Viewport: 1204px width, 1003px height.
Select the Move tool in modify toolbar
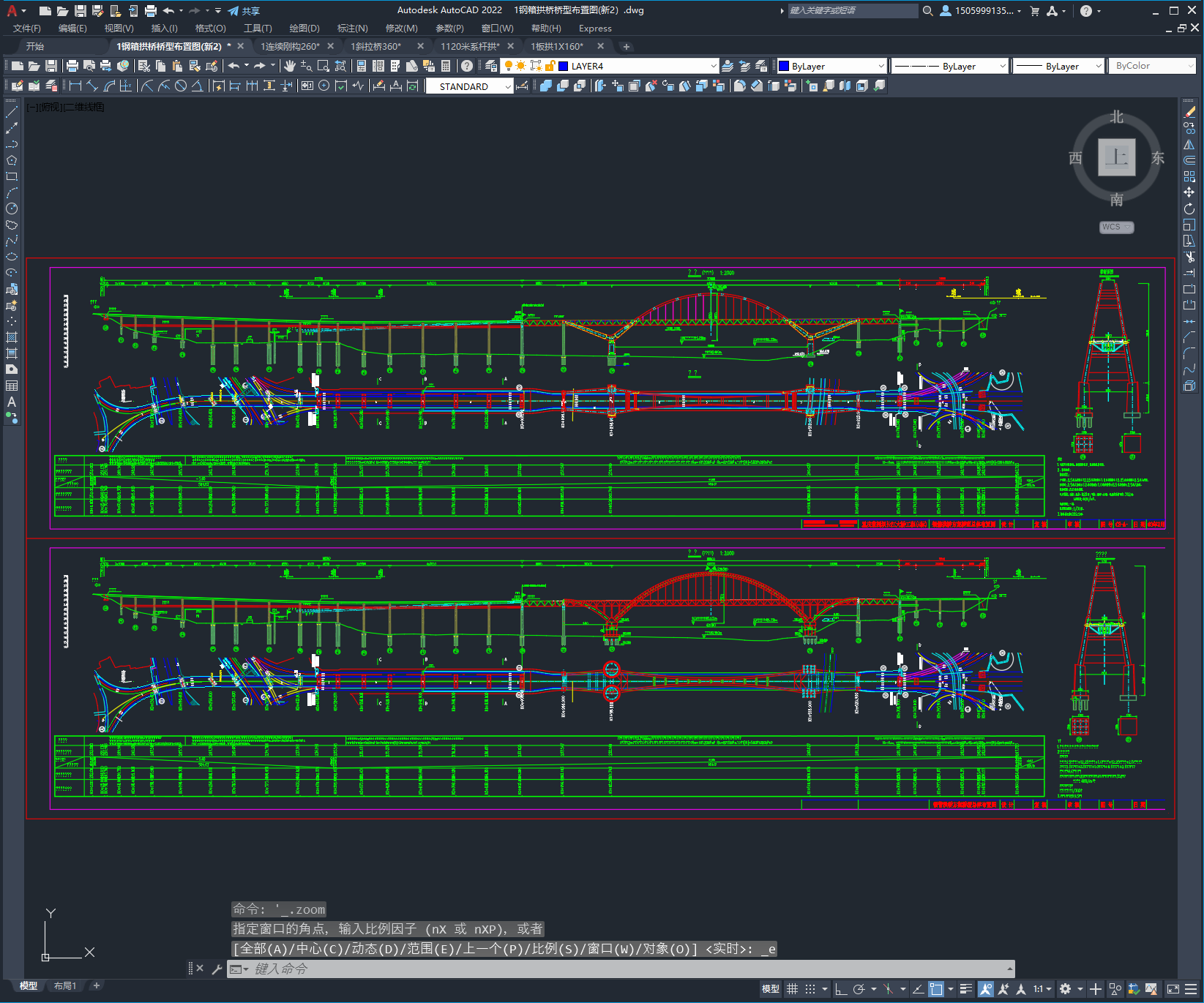(1189, 192)
